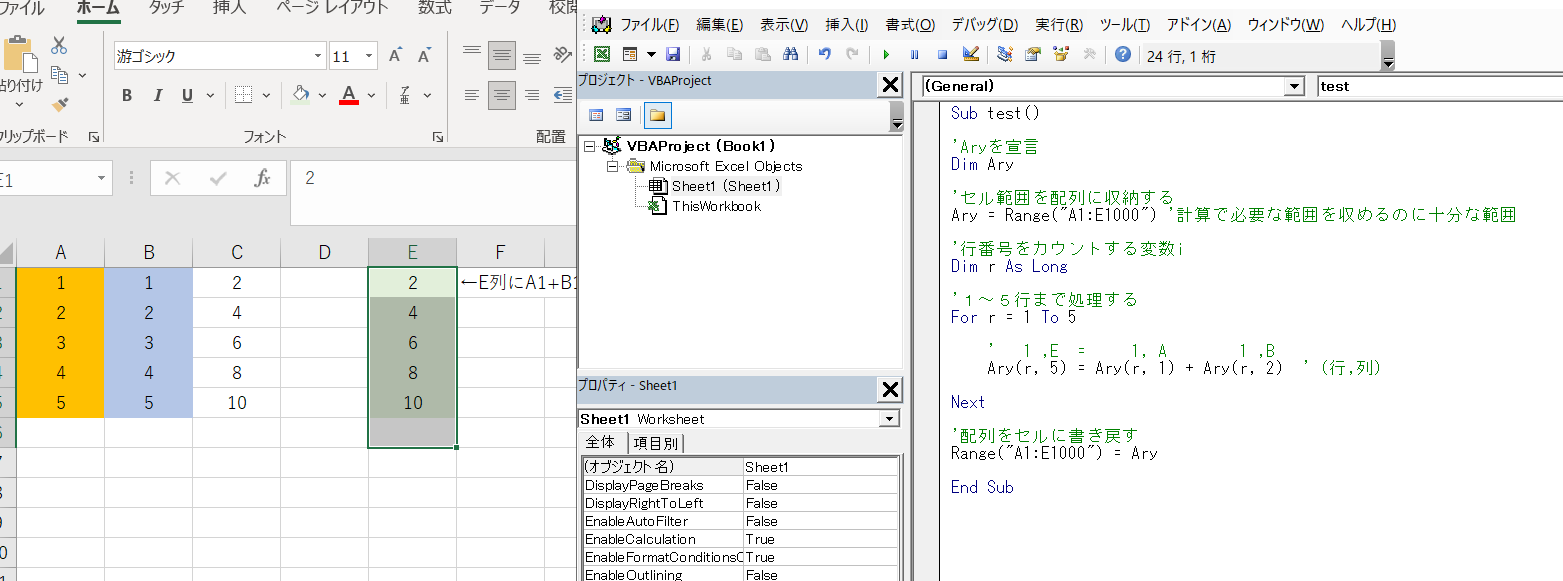Collapse the Microsoft Excel Objects tree node
This screenshot has width=1563, height=581.
tap(611, 166)
